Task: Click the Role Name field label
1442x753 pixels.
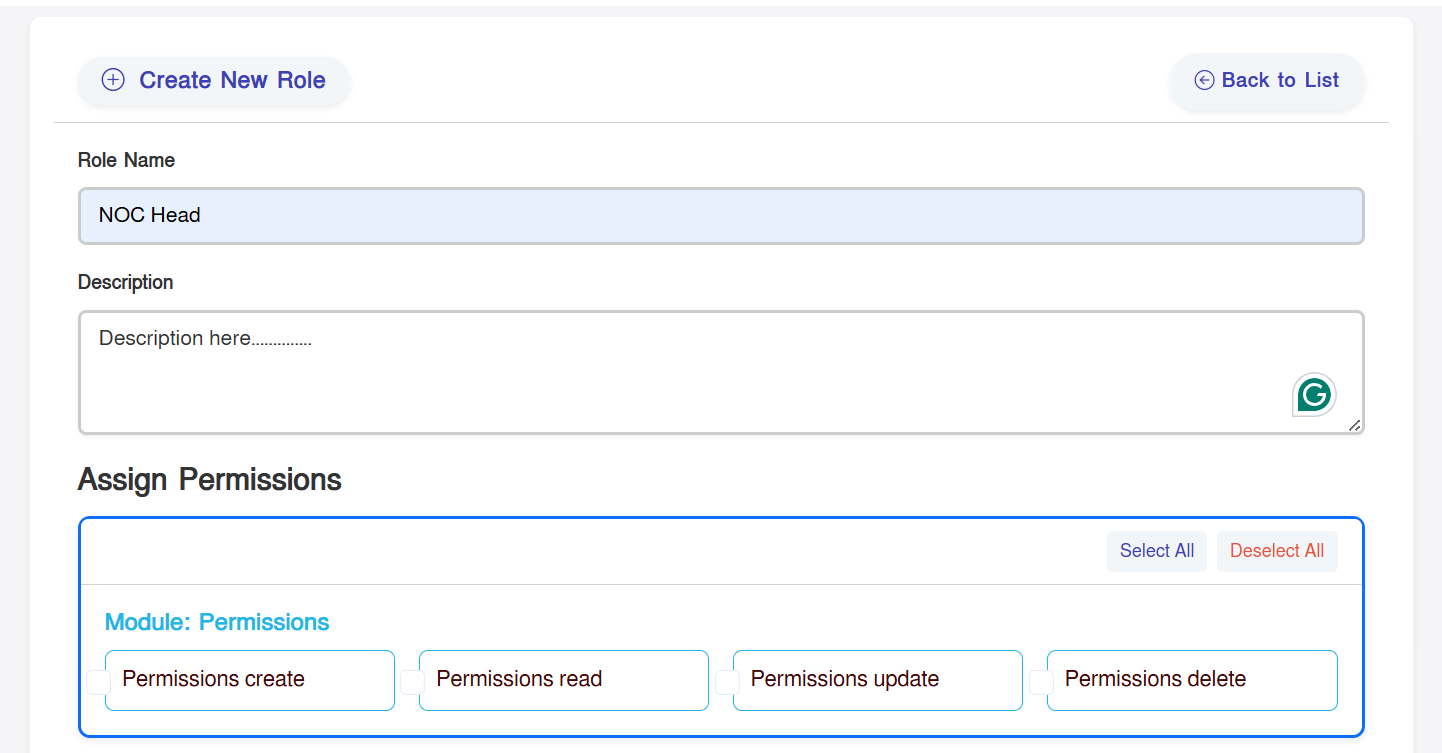Action: point(126,160)
